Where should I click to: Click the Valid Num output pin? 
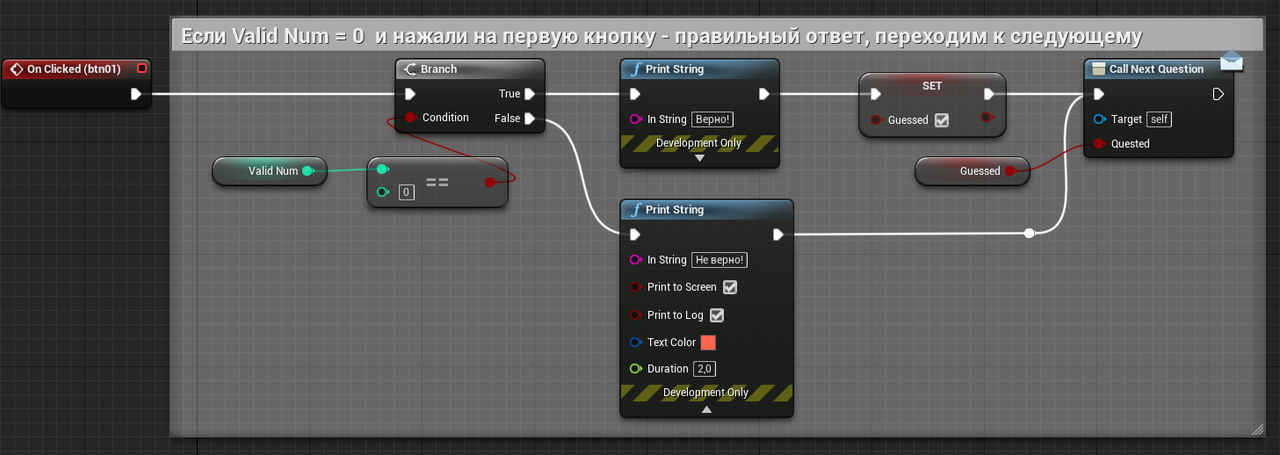(x=308, y=171)
